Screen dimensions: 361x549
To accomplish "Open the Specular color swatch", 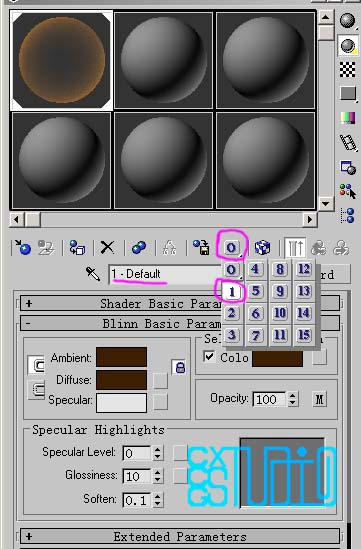I will click(x=122, y=403).
